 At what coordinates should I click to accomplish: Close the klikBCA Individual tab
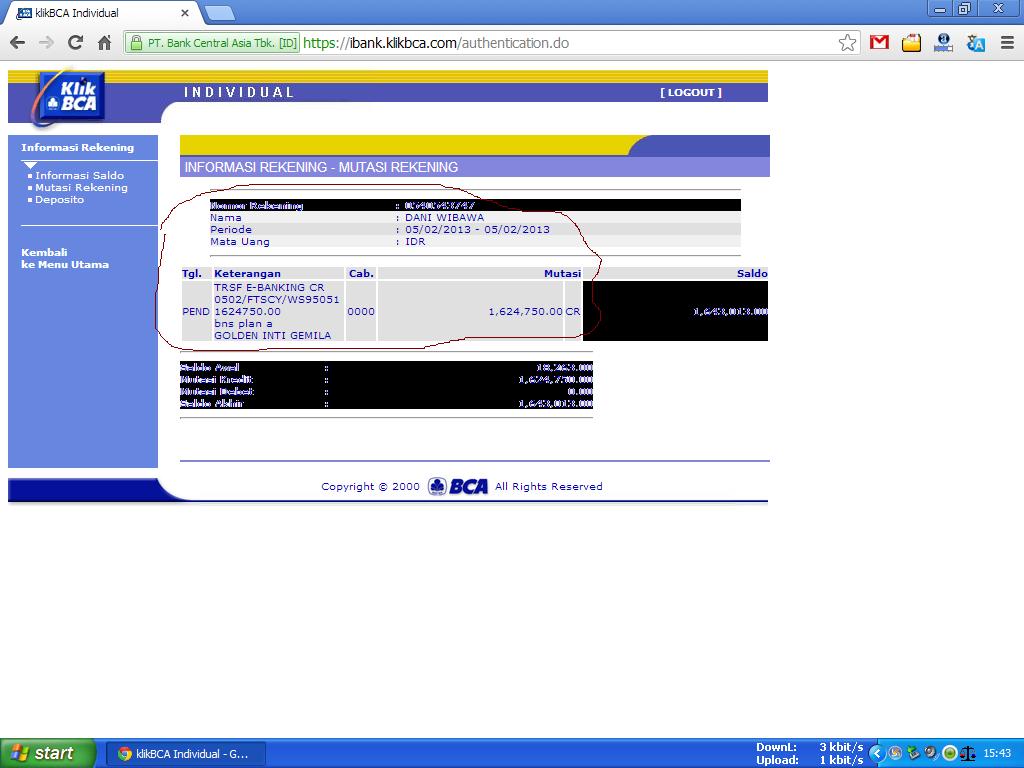(185, 12)
